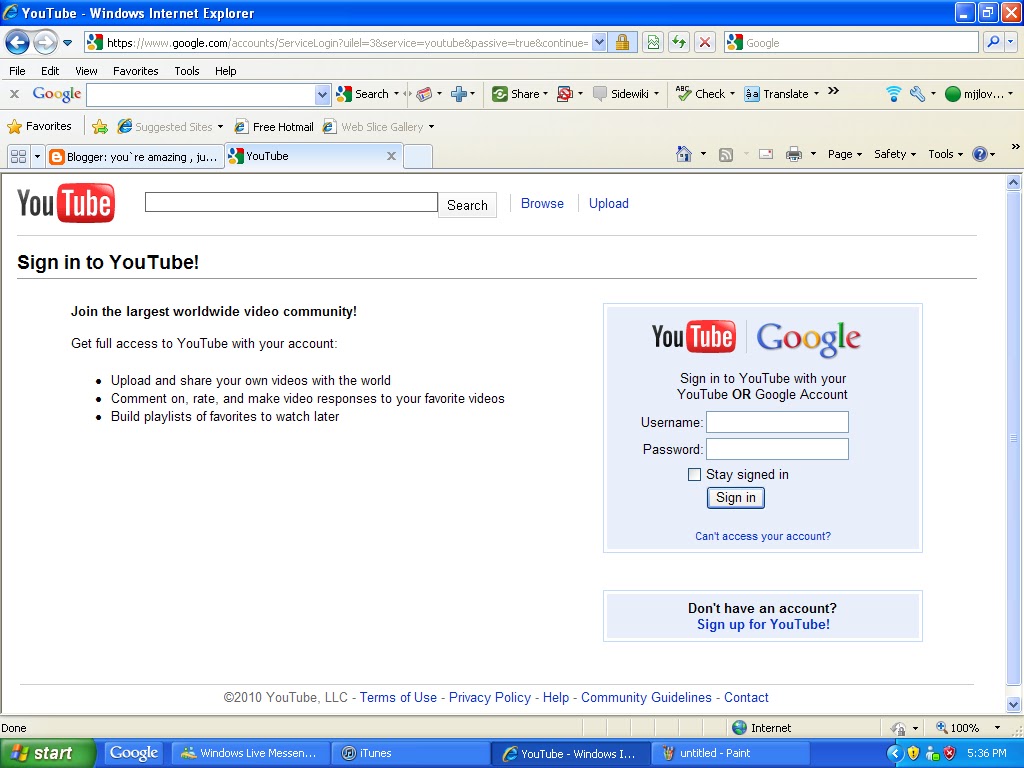The image size is (1024, 768).
Task: Open the Quick Tabs grid icon
Action: coord(18,157)
